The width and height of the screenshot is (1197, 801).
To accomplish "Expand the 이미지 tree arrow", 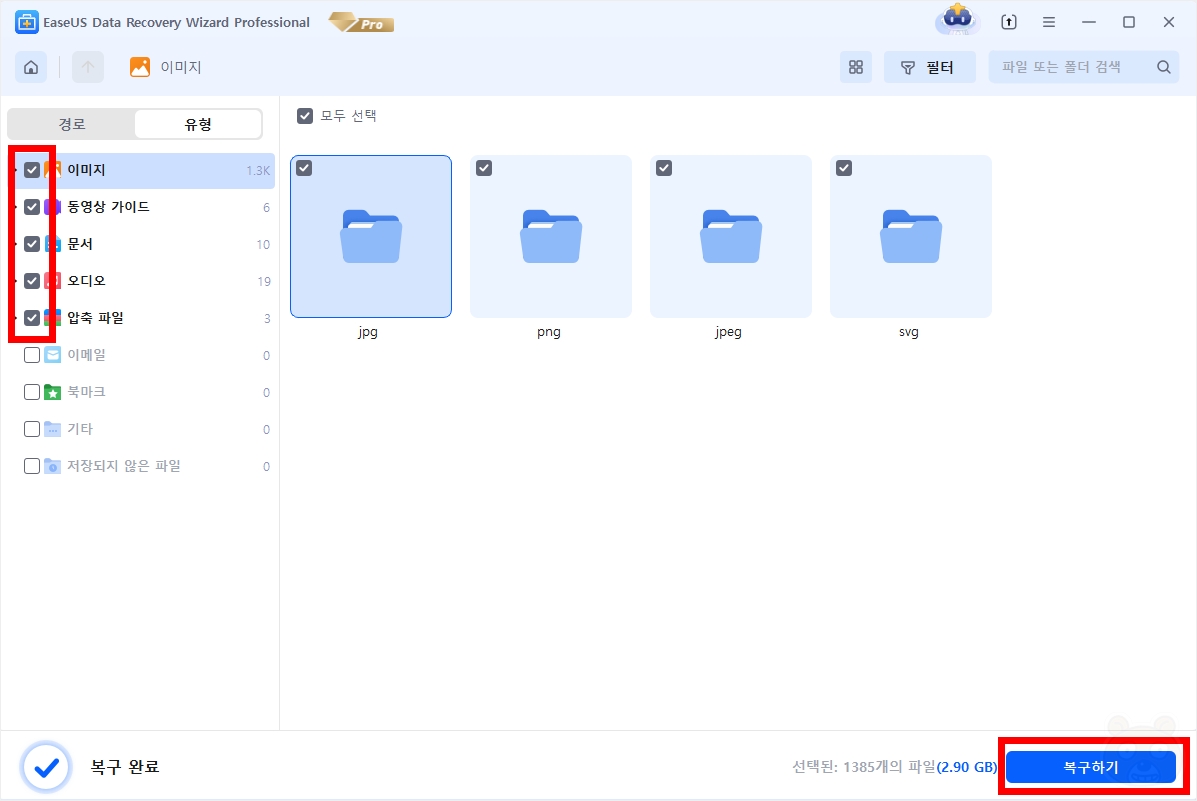I will click(x=16, y=170).
